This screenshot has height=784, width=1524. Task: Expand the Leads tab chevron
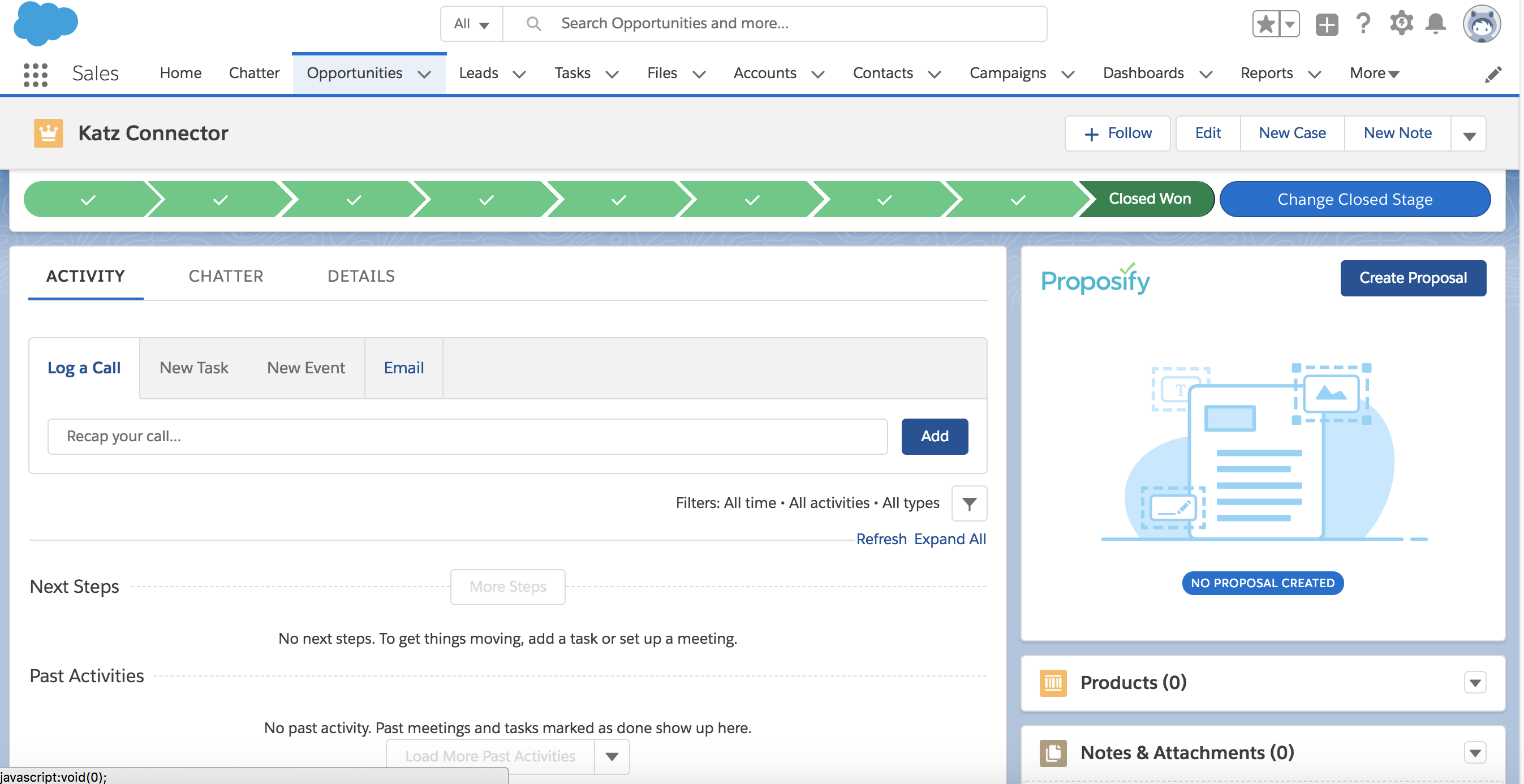click(519, 74)
